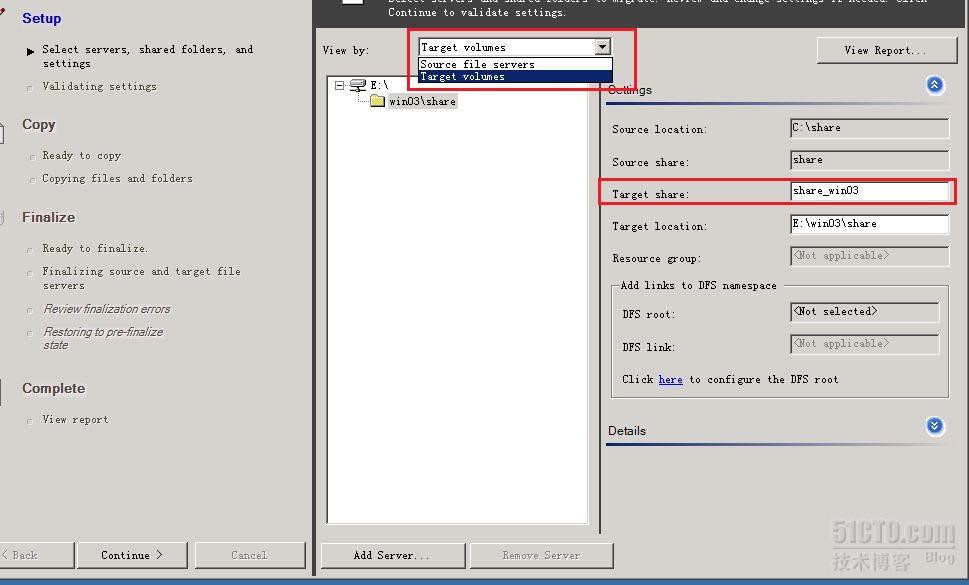969x585 pixels.
Task: Click the Ready to copy step bullet
Action: (x=31, y=157)
